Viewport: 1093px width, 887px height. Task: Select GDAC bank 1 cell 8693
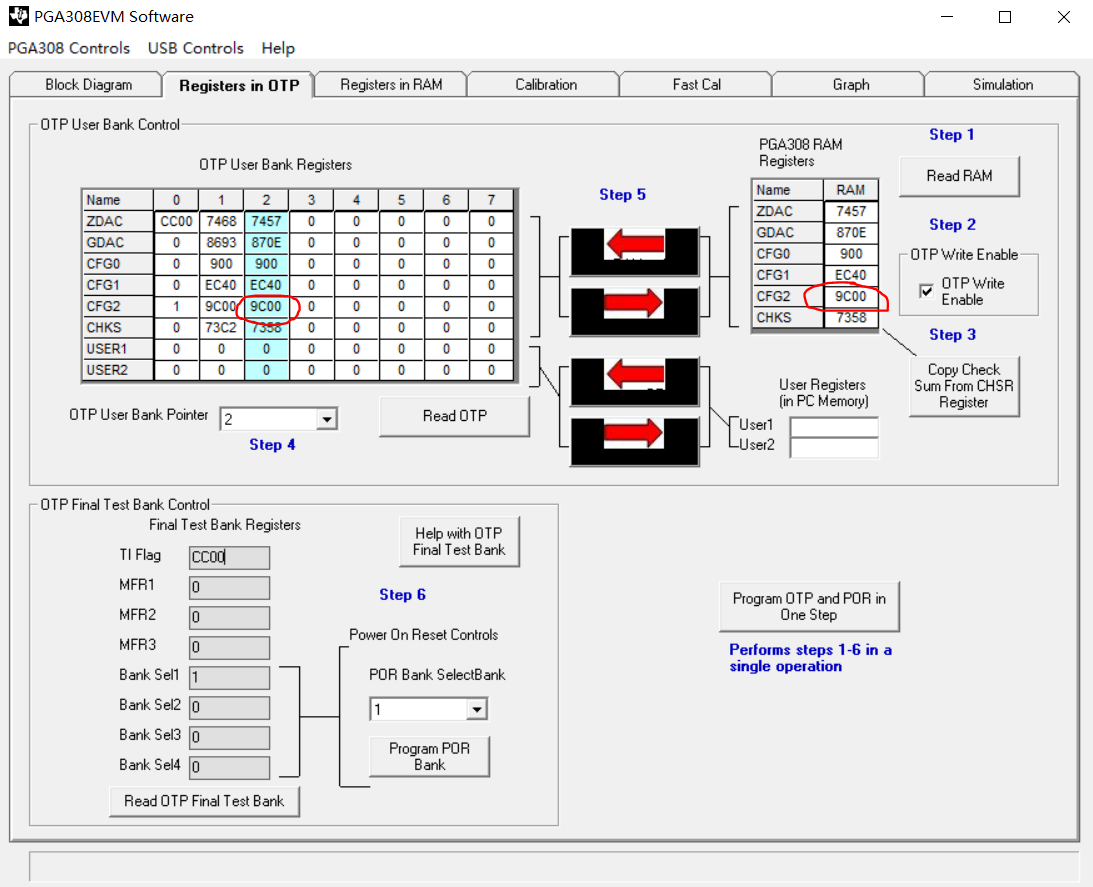click(x=221, y=243)
